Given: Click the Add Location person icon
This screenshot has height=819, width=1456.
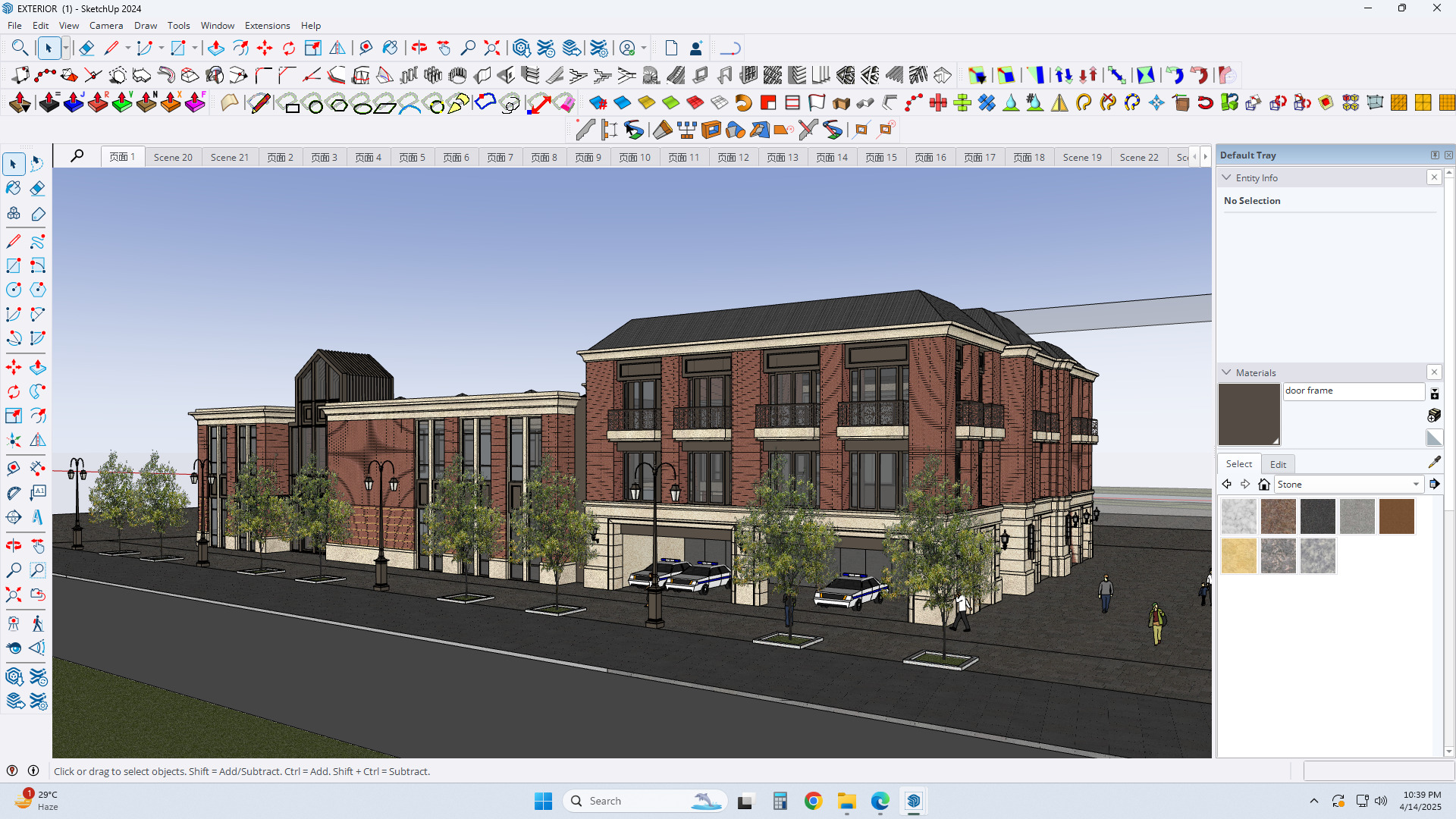Looking at the screenshot, I should [695, 49].
